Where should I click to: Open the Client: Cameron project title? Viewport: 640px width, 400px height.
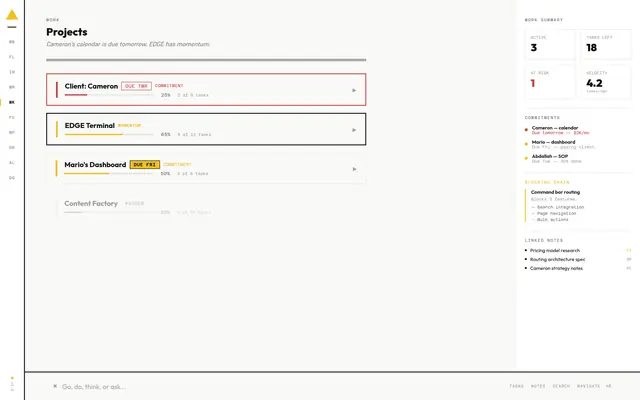[91, 86]
